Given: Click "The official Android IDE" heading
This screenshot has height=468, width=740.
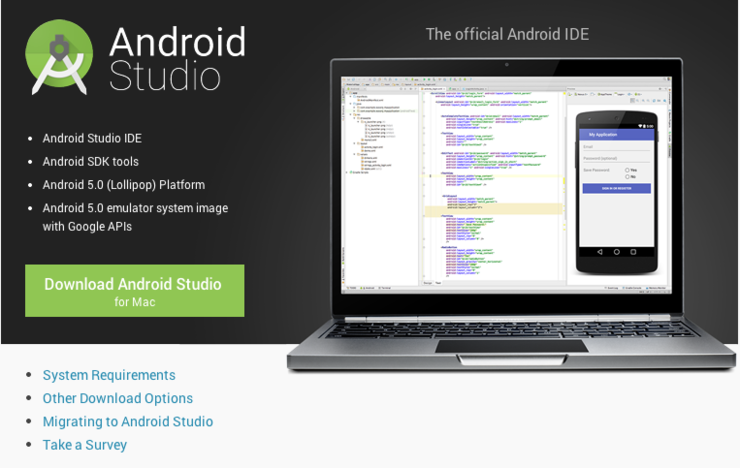Looking at the screenshot, I should coord(507,34).
